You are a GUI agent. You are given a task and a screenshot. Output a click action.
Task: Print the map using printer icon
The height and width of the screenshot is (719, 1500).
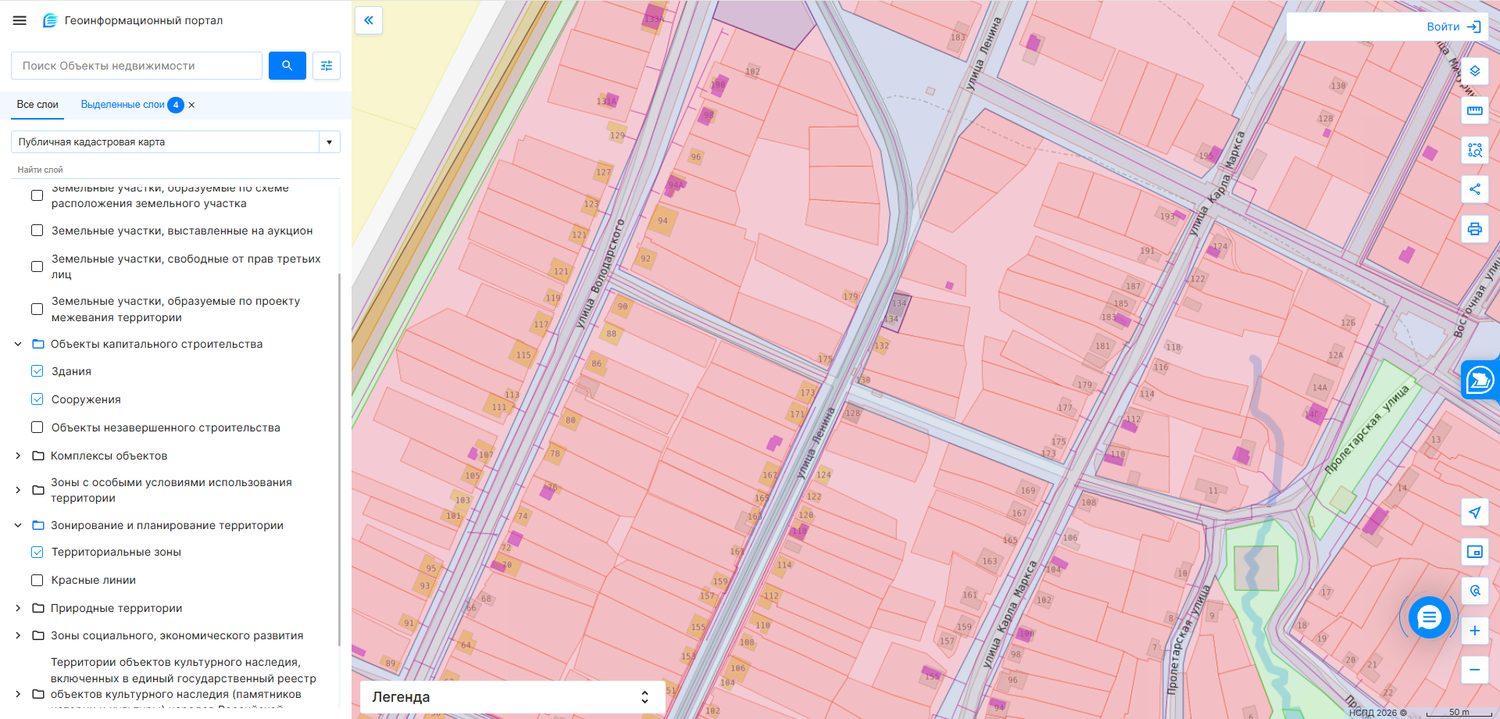click(1474, 228)
